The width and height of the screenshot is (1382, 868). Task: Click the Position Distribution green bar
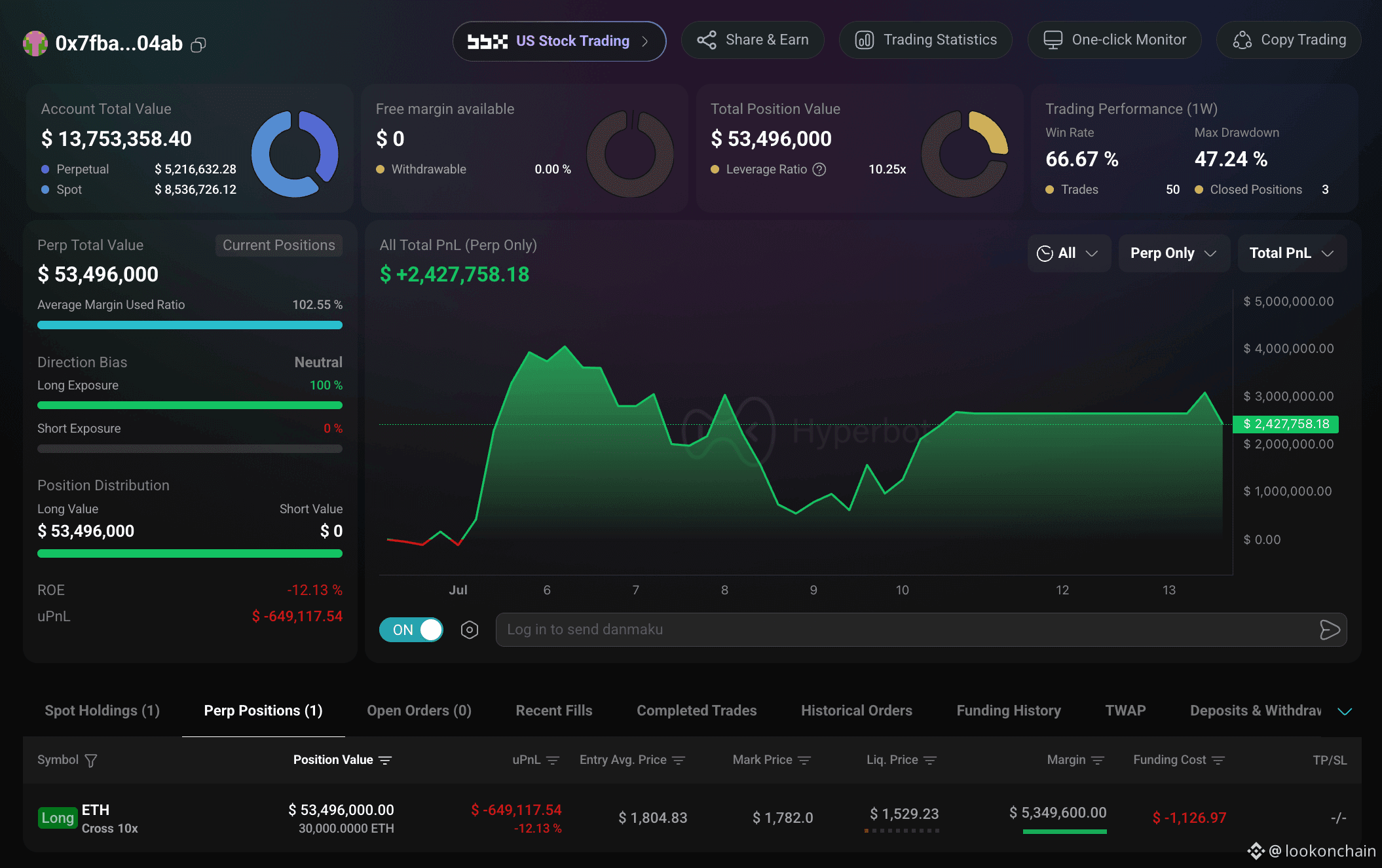[190, 554]
